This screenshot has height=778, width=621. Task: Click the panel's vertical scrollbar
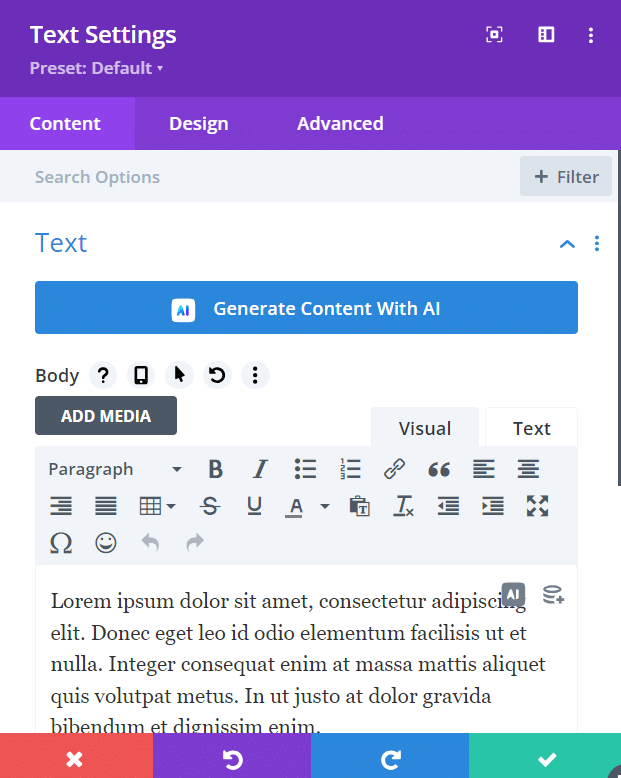tap(619, 318)
